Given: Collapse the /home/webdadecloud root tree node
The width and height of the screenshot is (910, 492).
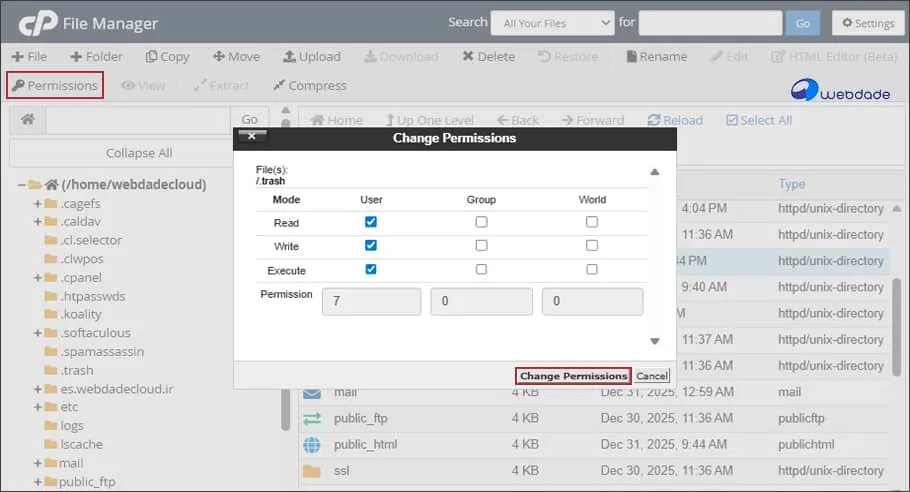Looking at the screenshot, I should [x=21, y=184].
